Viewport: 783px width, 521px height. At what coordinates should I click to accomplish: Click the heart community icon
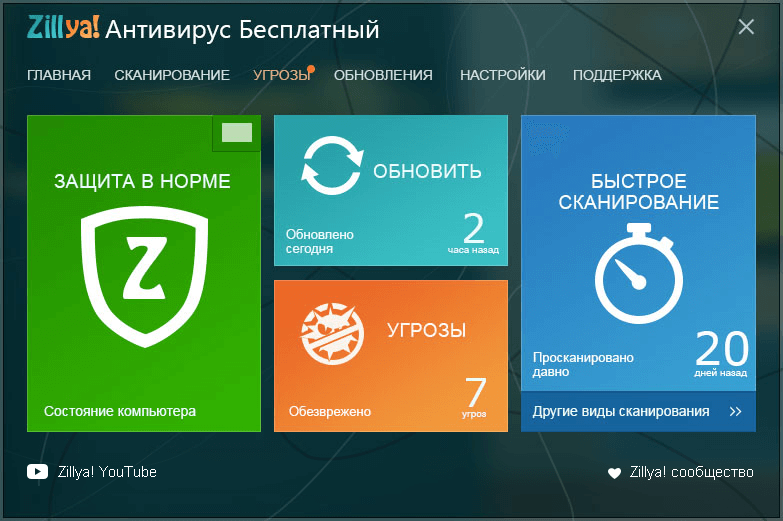click(x=614, y=473)
